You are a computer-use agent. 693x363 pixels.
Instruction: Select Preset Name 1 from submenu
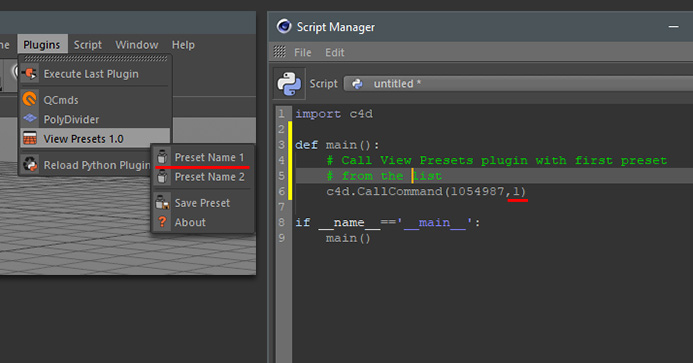pyautogui.click(x=203, y=157)
